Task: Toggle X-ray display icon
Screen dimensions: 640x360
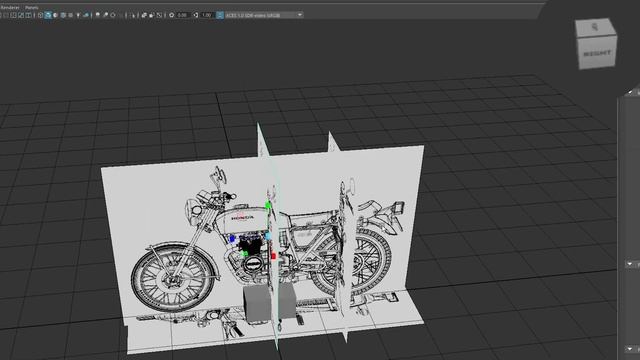Action: point(144,15)
